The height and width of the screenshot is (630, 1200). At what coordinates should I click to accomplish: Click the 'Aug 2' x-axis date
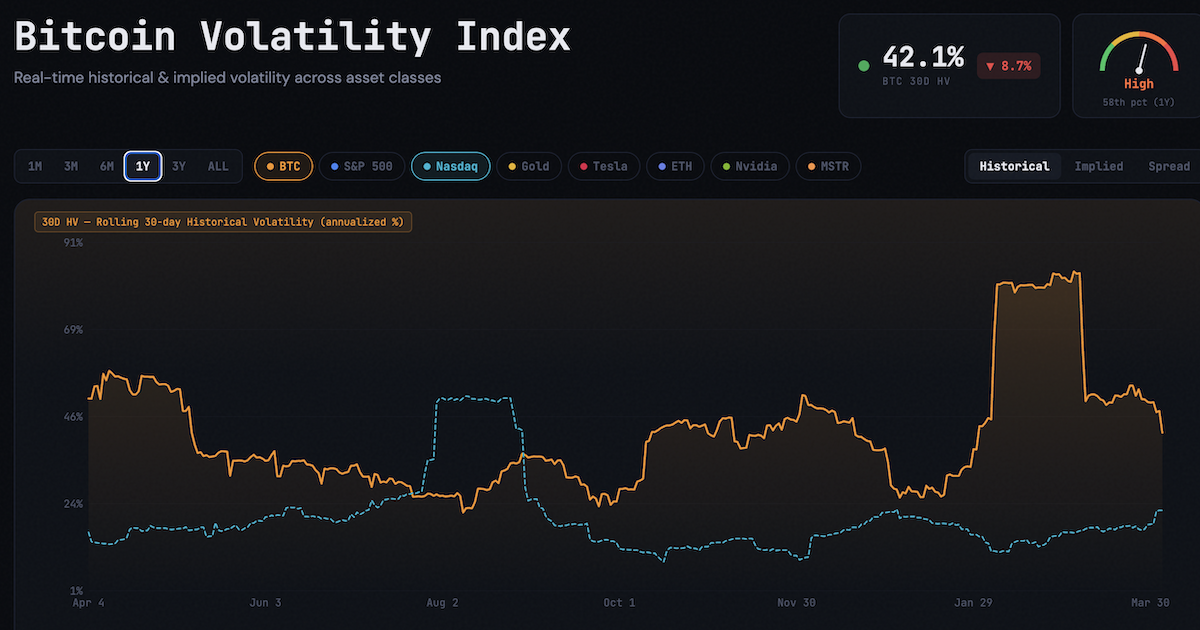[x=442, y=603]
